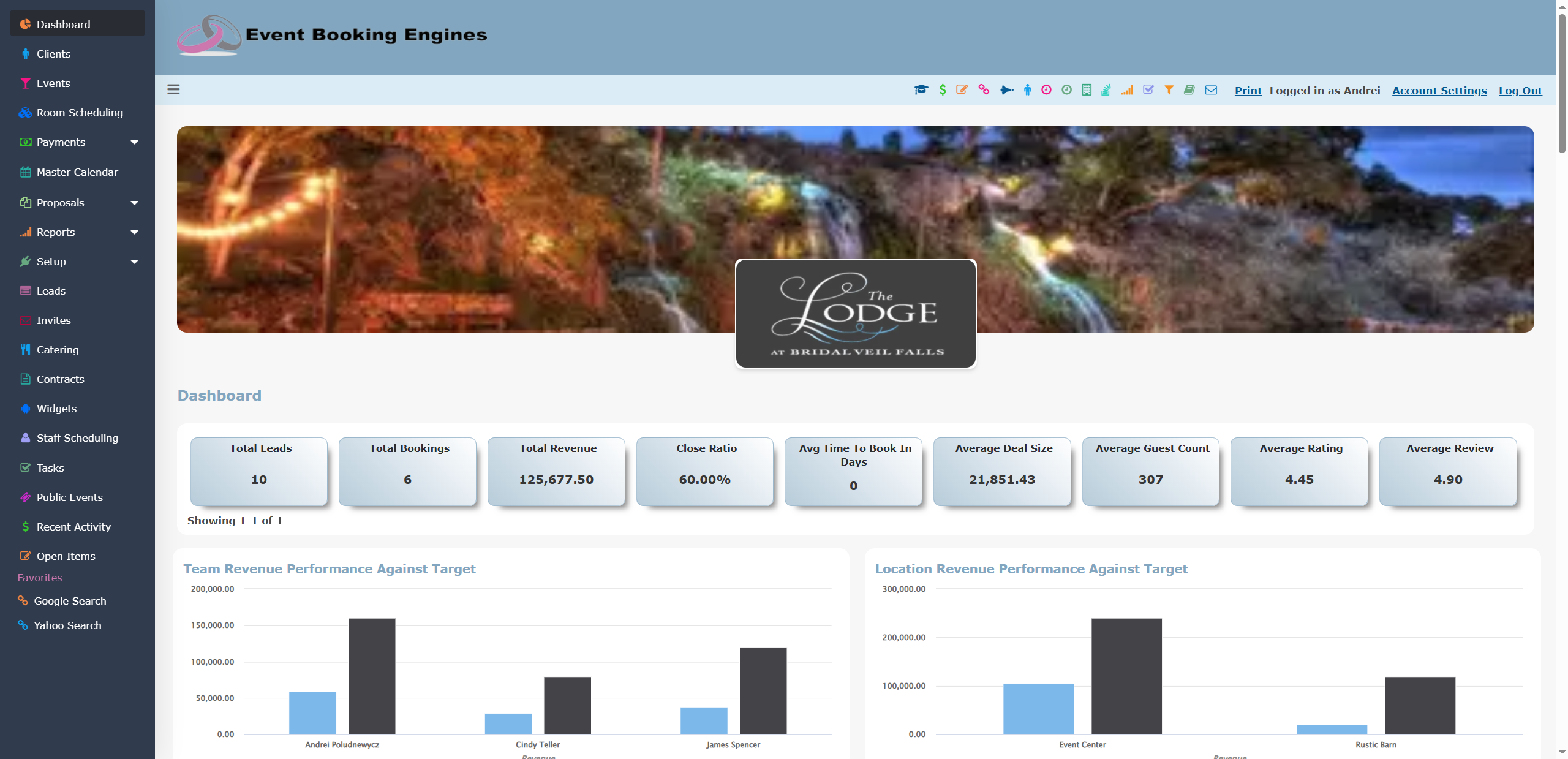Toggle the hamburger menu to collapse sidebar
The height and width of the screenshot is (759, 1568).
(173, 89)
